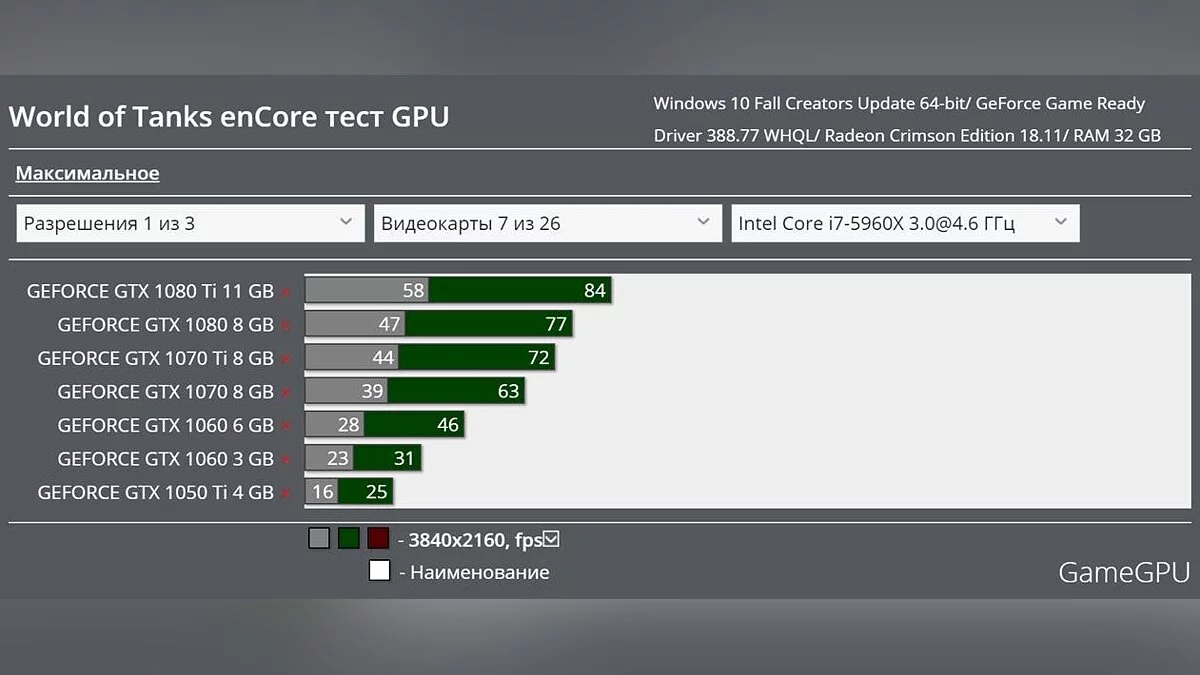Click the Наименование legend text
This screenshot has height=675, width=1200.
click(480, 573)
